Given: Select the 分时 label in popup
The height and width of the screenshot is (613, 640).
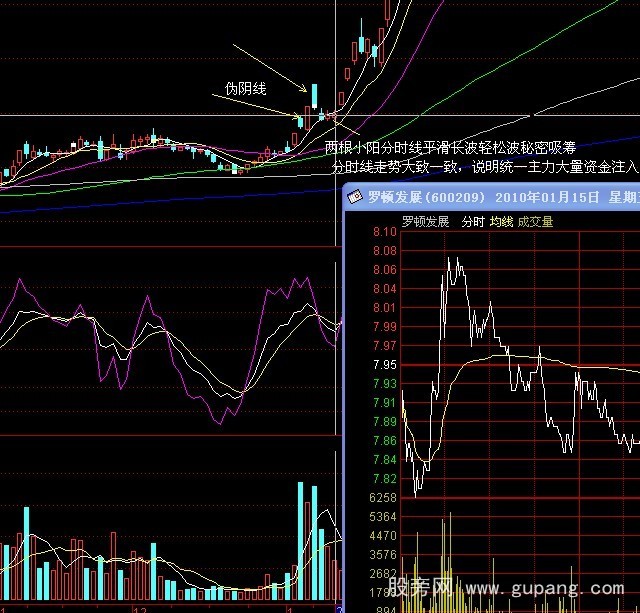Looking at the screenshot, I should pos(472,222).
